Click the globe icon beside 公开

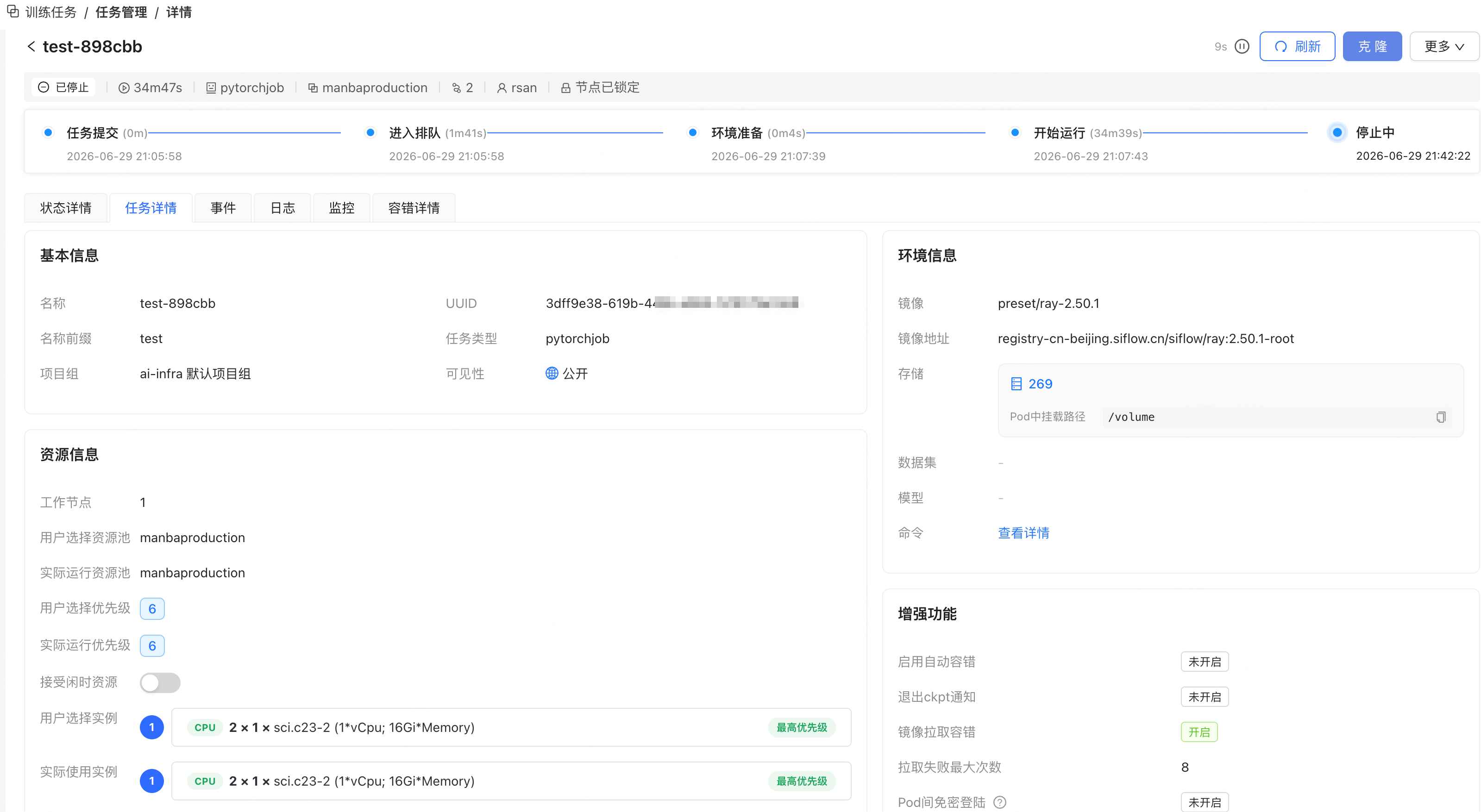click(x=552, y=374)
